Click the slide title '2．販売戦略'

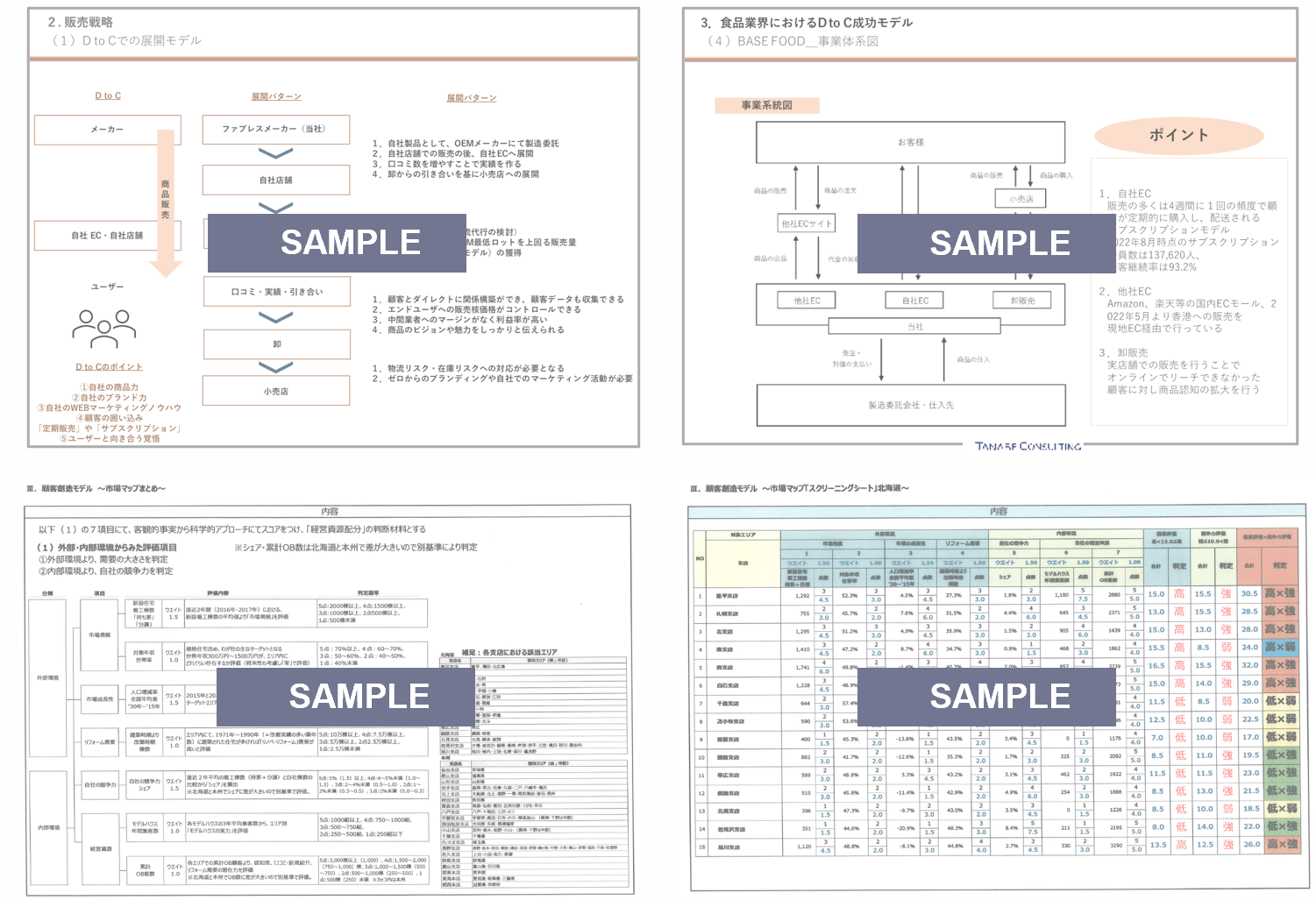coord(81,22)
